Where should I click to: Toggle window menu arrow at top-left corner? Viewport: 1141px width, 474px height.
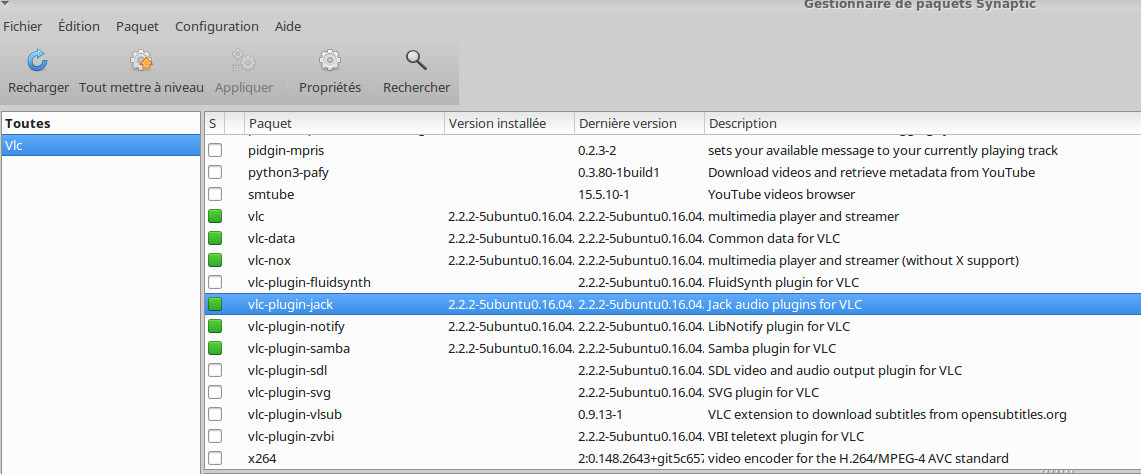(6, 2)
